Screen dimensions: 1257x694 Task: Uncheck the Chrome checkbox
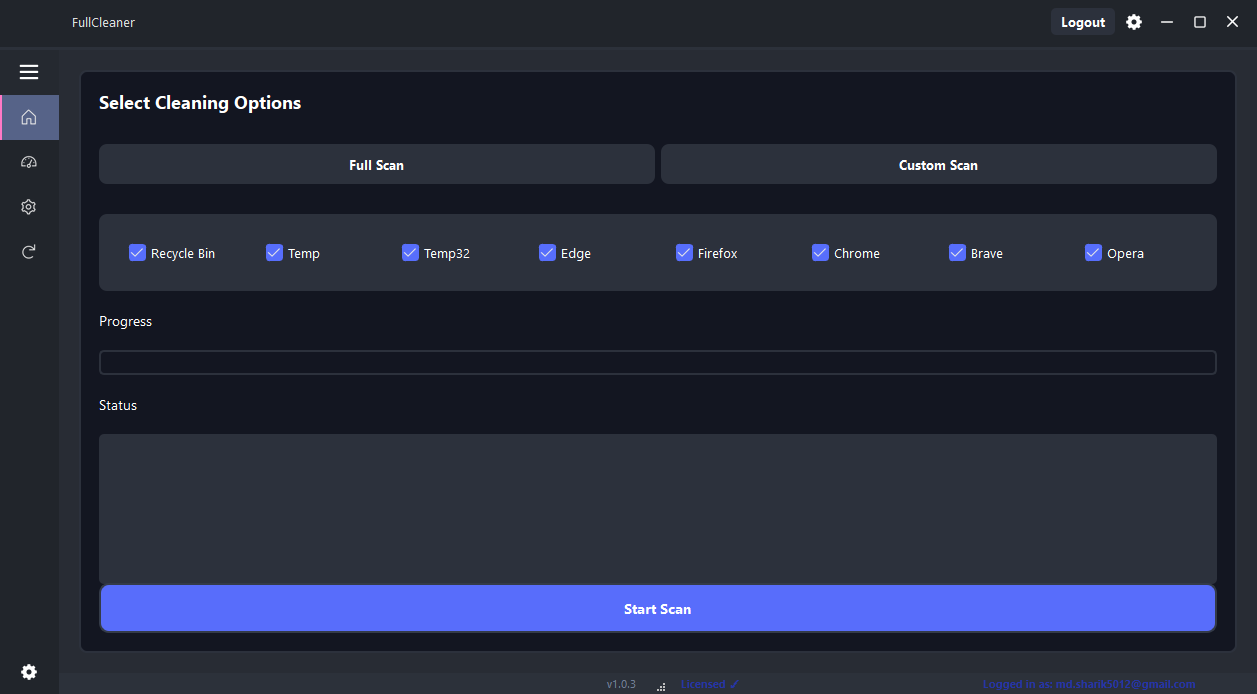820,253
